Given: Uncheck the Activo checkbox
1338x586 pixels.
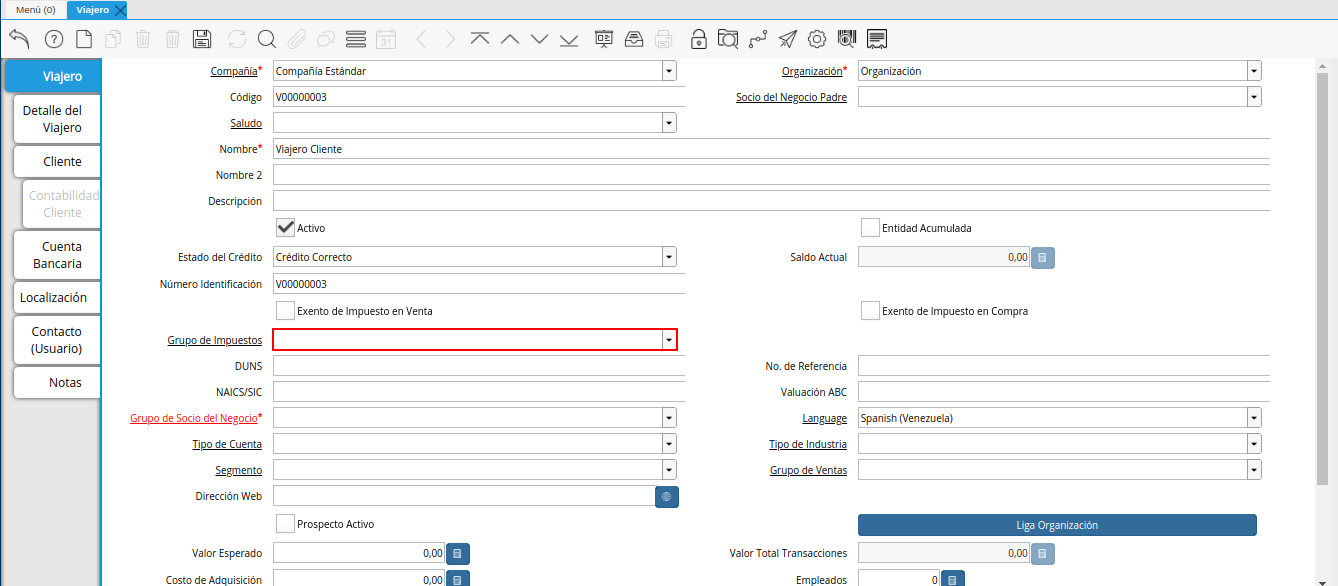Looking at the screenshot, I should click(x=286, y=228).
